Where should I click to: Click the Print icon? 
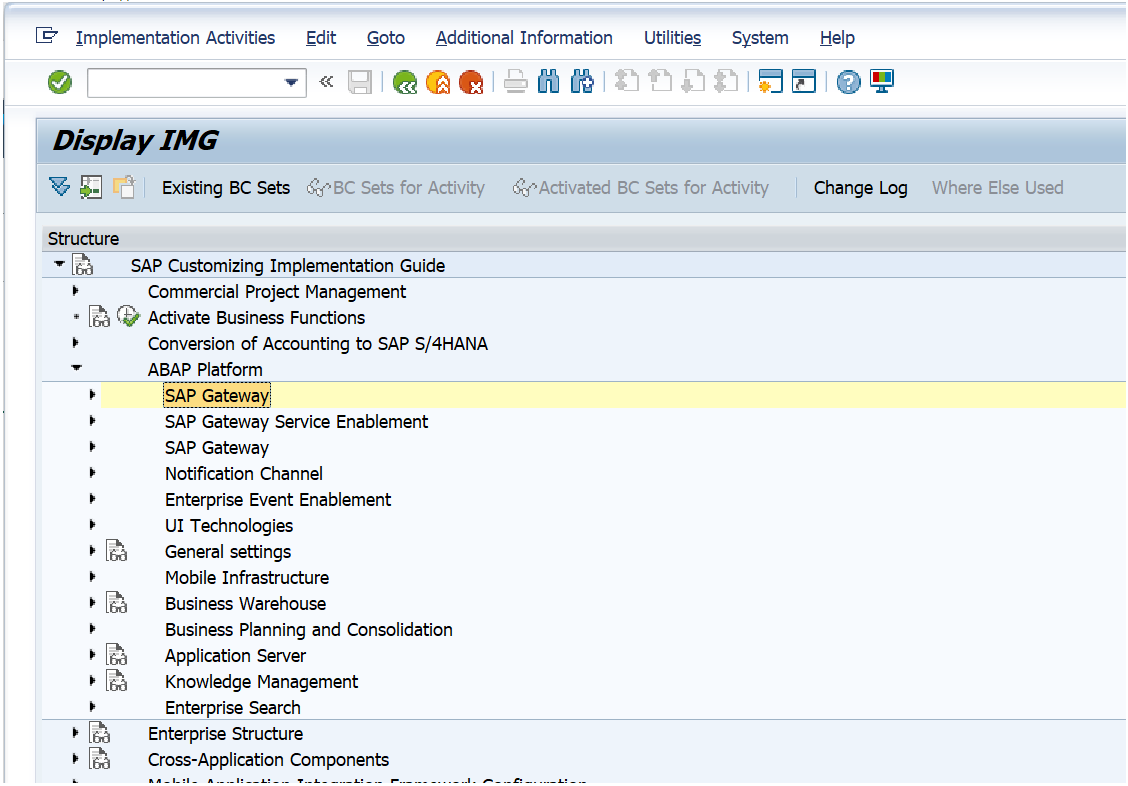tap(515, 83)
